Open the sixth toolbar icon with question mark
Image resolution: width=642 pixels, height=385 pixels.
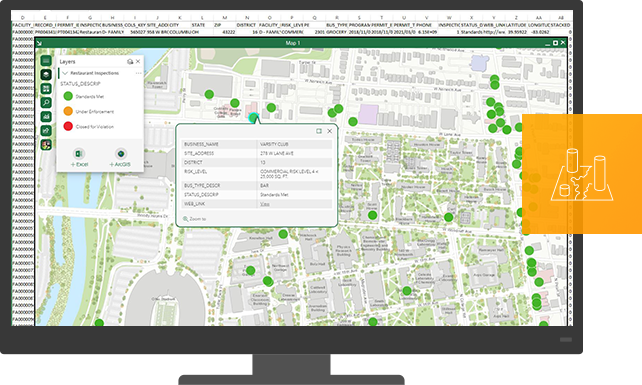(46, 131)
